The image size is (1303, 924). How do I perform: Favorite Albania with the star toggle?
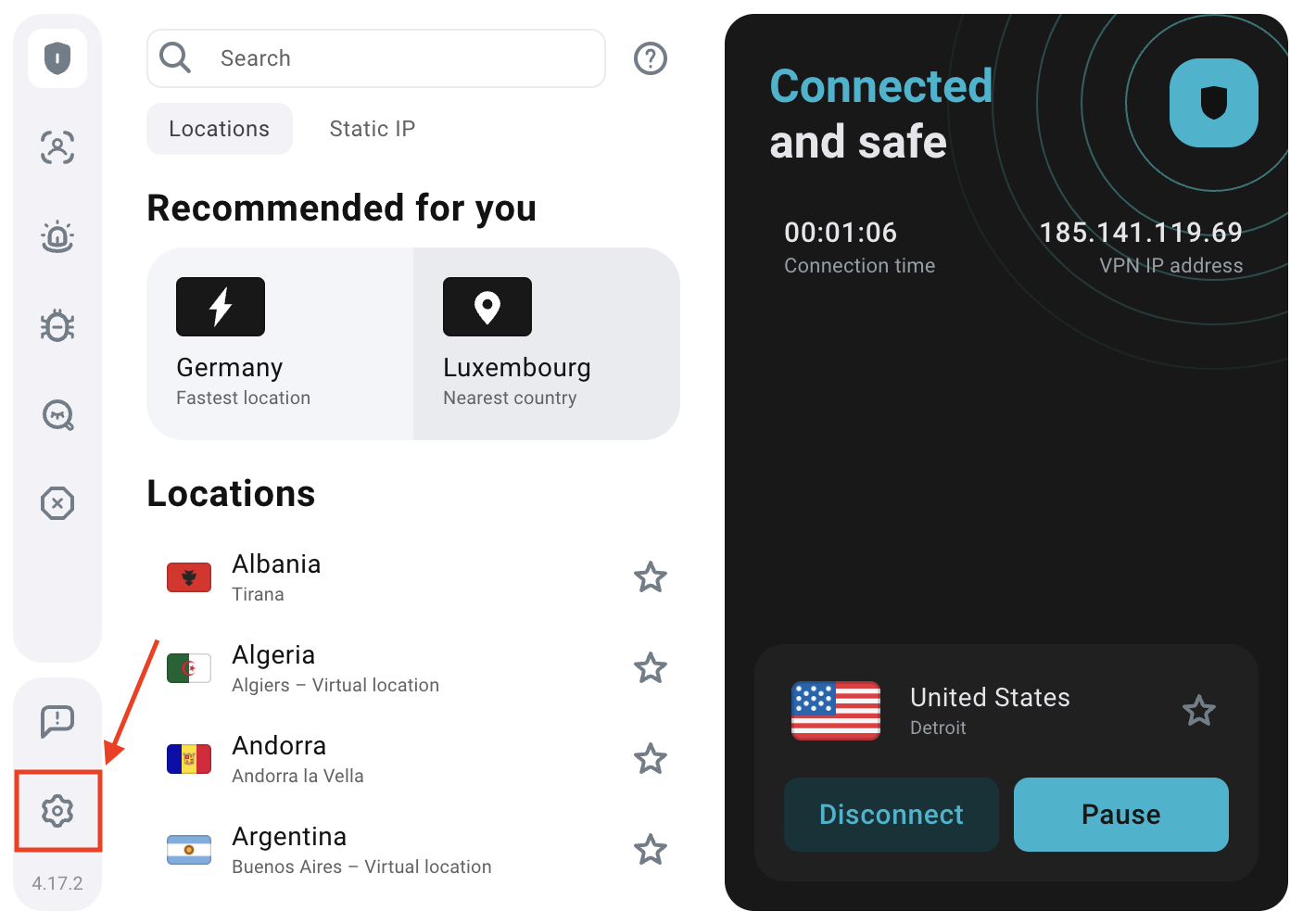click(x=651, y=577)
